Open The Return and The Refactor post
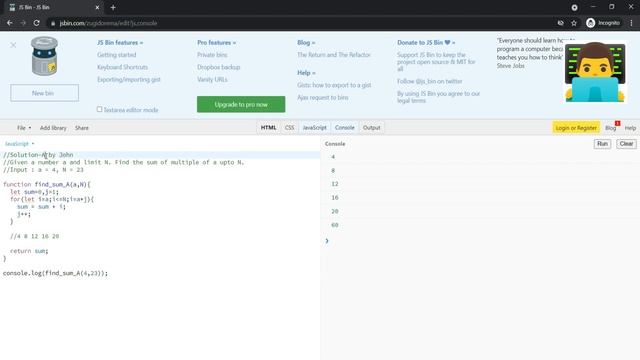The width and height of the screenshot is (640, 360). click(333, 55)
